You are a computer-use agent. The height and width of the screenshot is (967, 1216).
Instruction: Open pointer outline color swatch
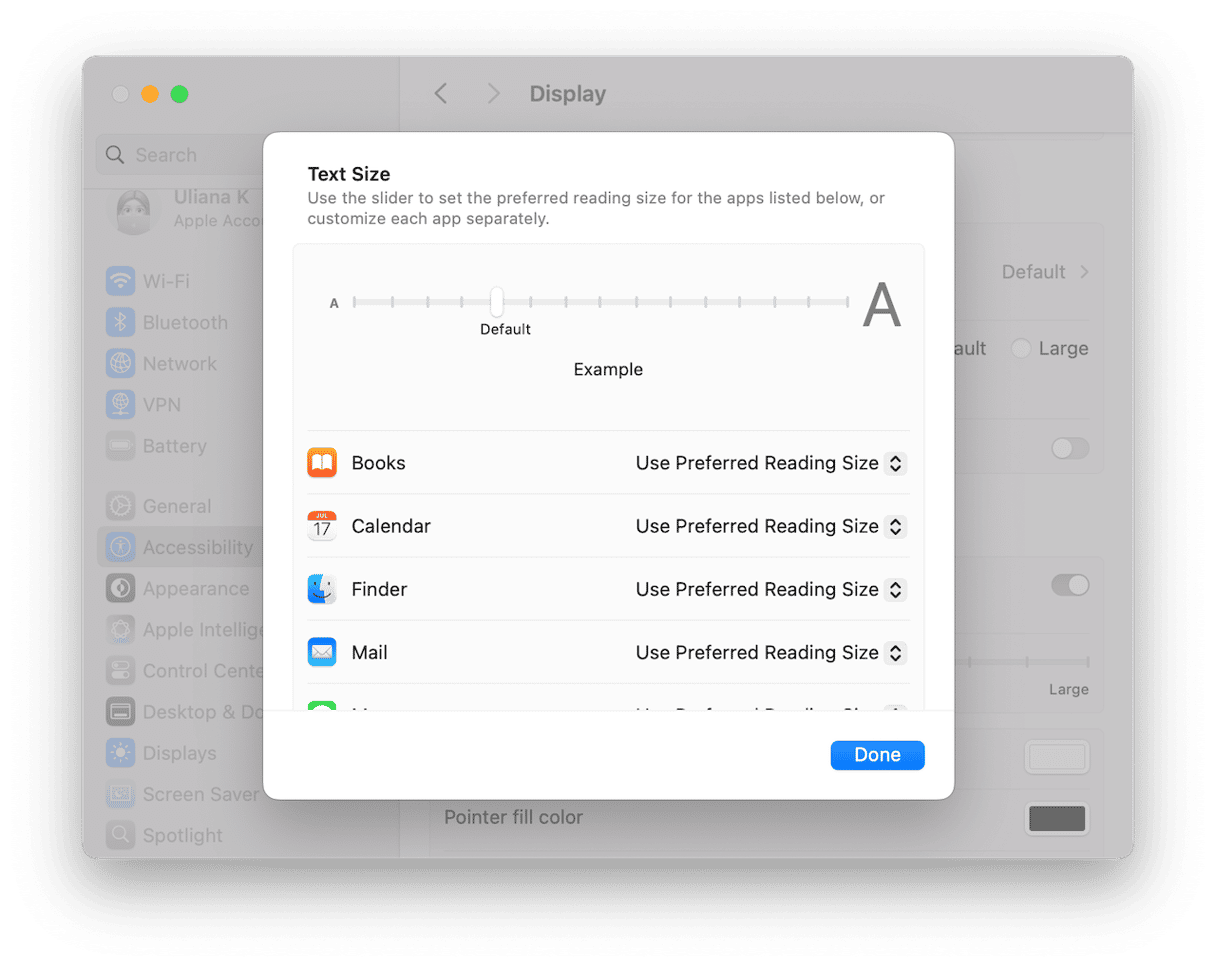click(x=1057, y=757)
